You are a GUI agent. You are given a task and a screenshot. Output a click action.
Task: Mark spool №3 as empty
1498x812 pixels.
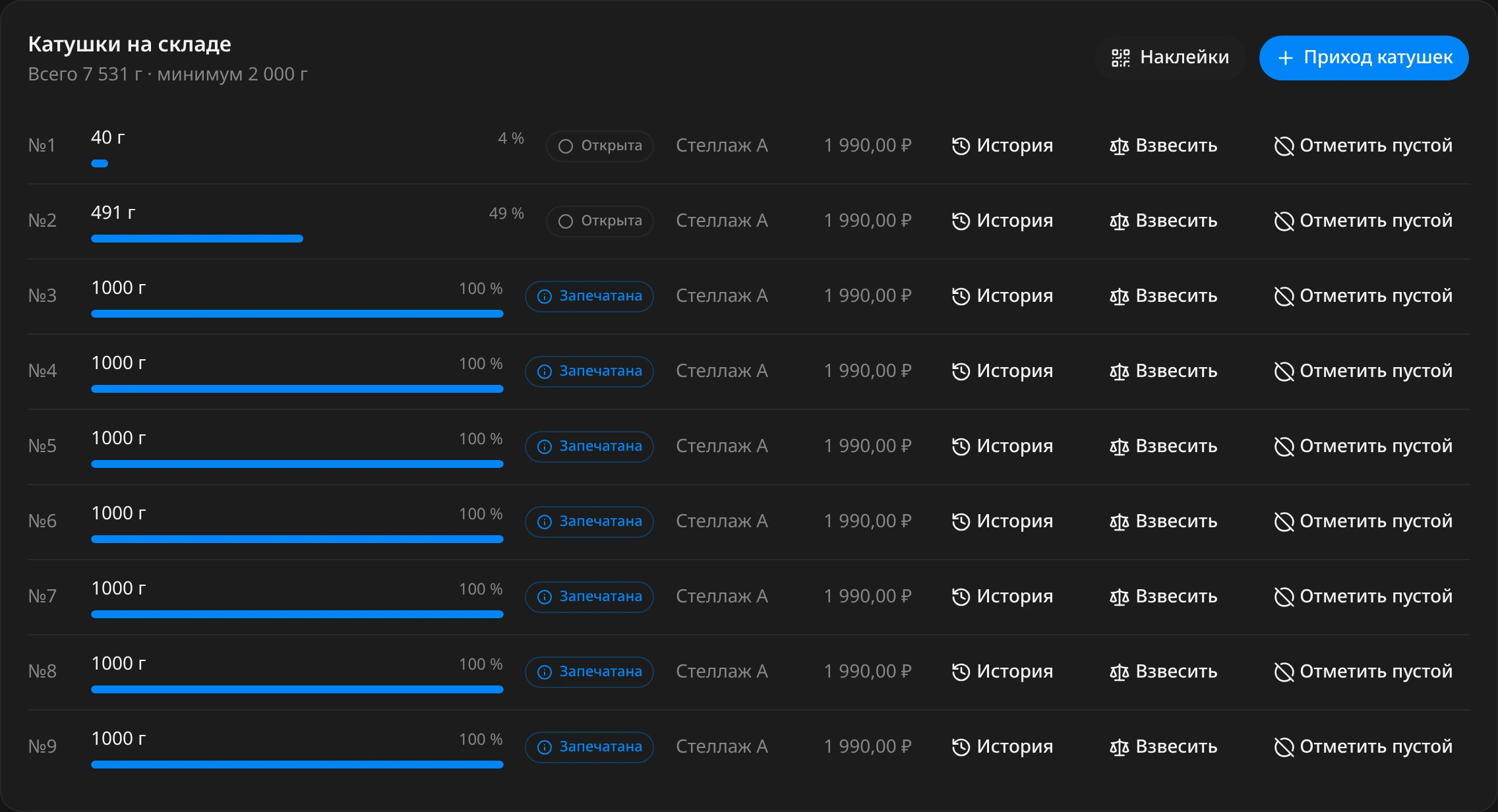coord(1363,296)
